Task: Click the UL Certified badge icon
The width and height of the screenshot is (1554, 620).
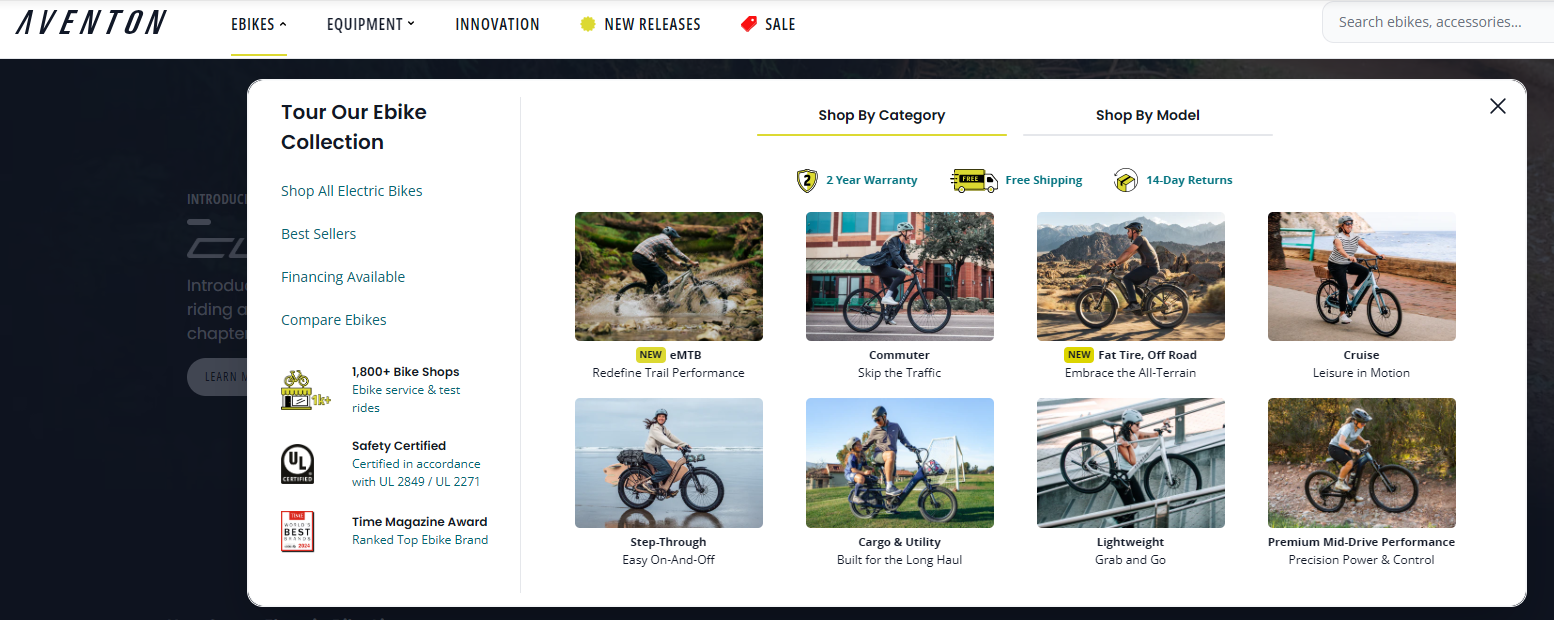Action: tap(297, 464)
